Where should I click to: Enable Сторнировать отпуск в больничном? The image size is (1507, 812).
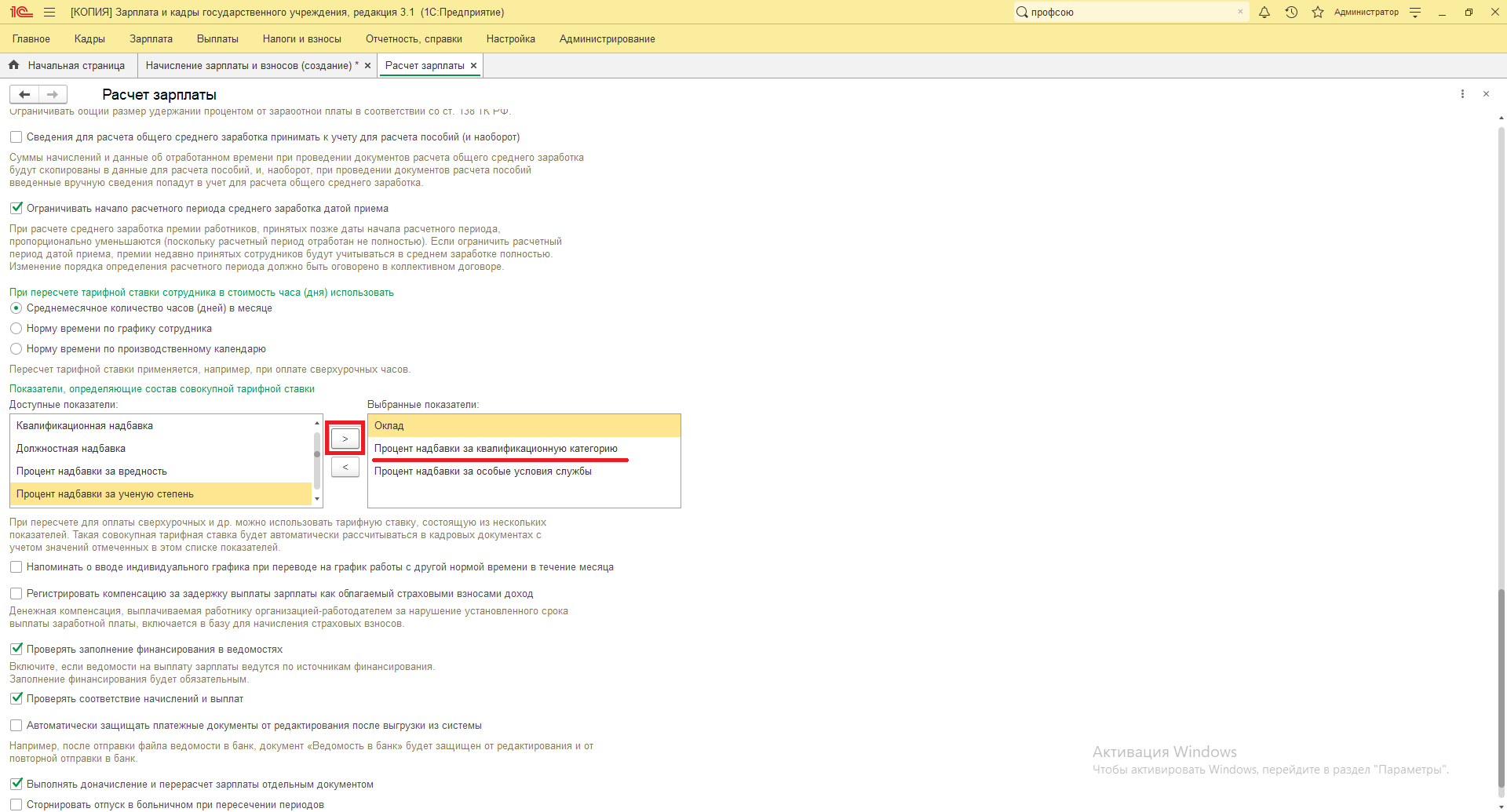(16, 805)
